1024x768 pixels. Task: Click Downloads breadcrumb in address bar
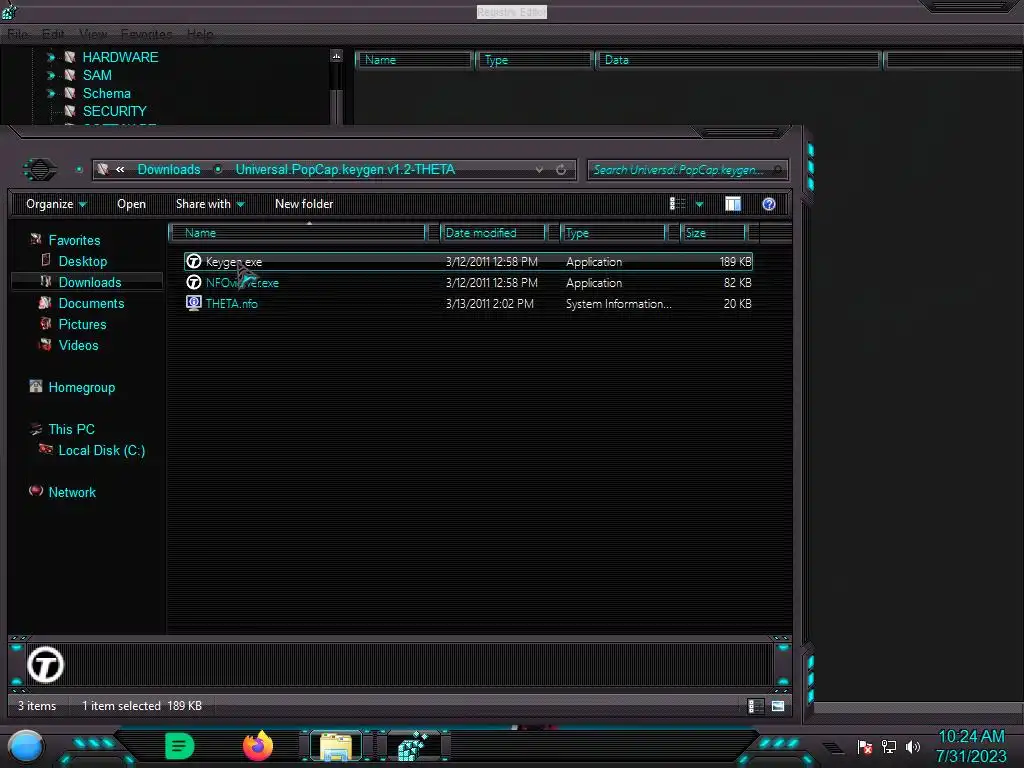(x=168, y=170)
